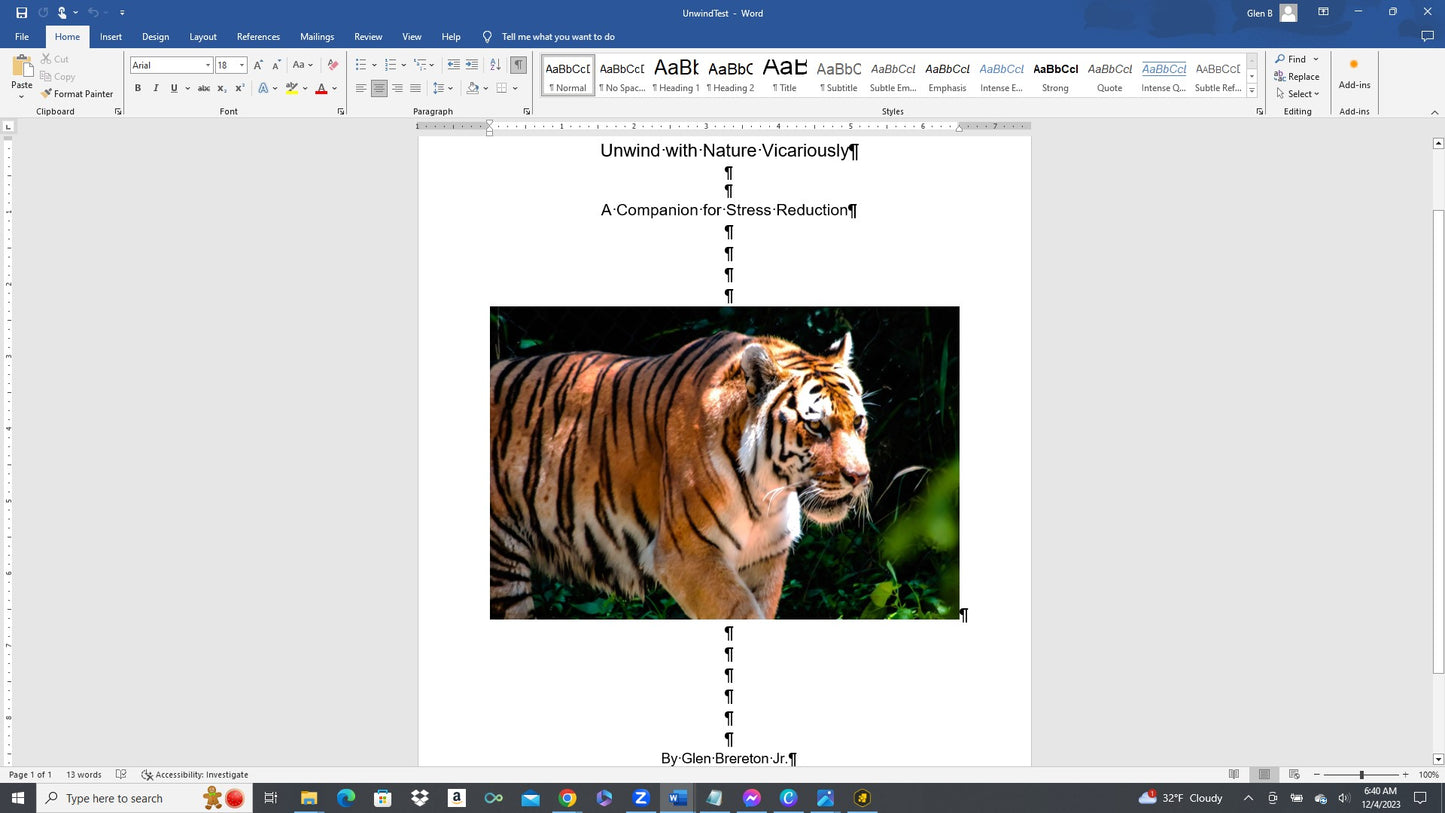Screen dimensions: 1445x813
Task: Toggle show/hide paragraph marks button
Action: [518, 65]
